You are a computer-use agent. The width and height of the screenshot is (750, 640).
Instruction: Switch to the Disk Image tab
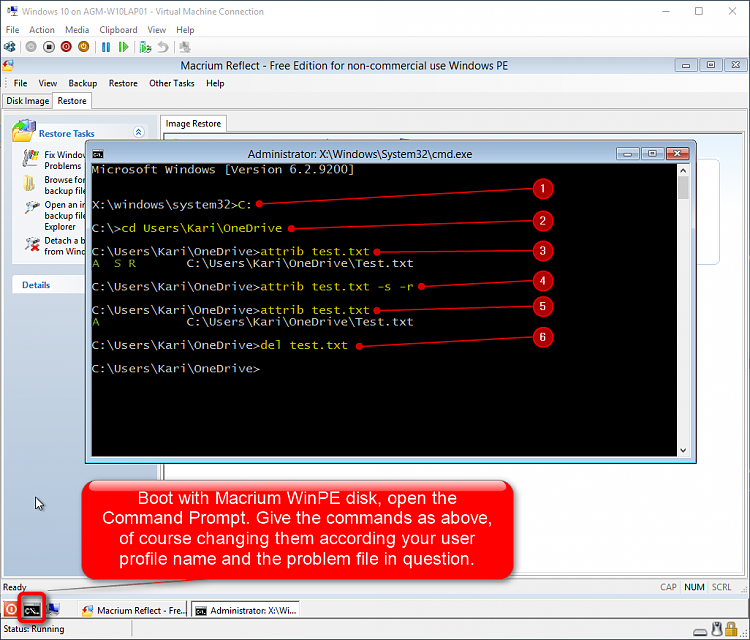27,101
